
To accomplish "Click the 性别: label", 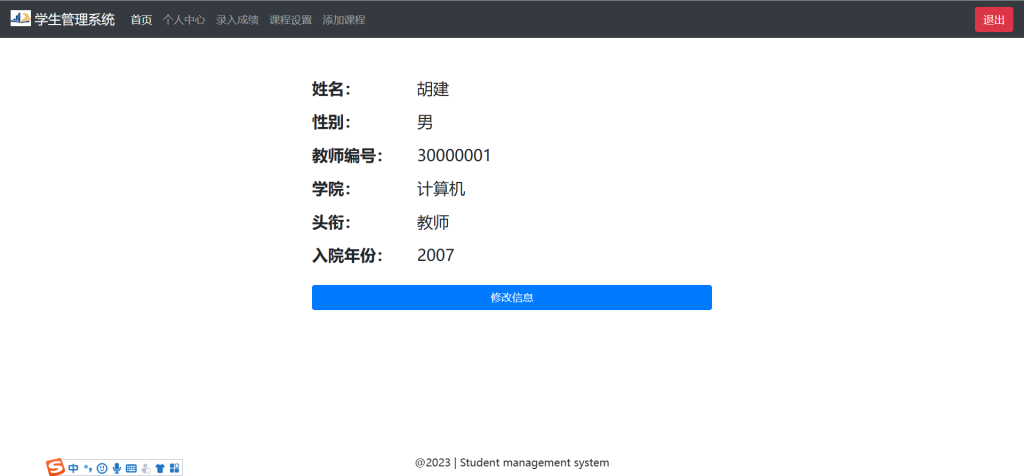I will pyautogui.click(x=332, y=122).
